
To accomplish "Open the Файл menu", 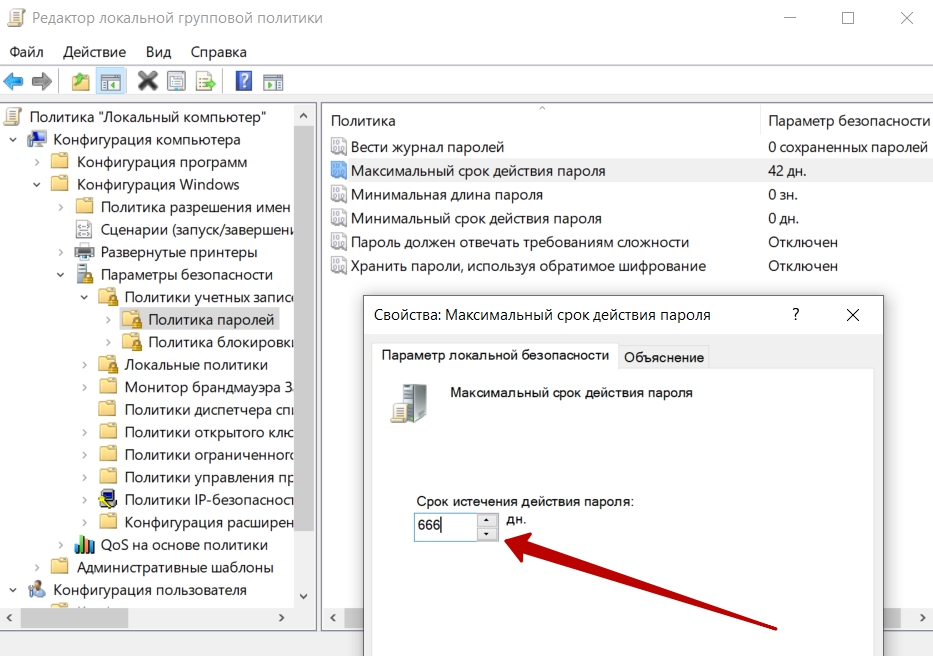I will pyautogui.click(x=26, y=52).
